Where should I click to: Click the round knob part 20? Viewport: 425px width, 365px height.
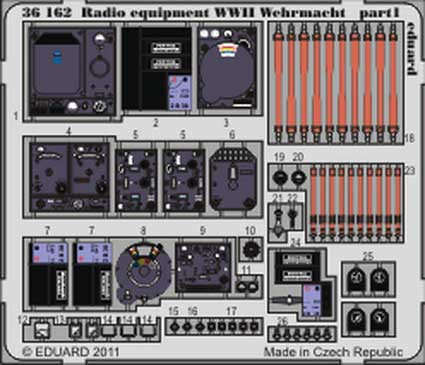298,177
